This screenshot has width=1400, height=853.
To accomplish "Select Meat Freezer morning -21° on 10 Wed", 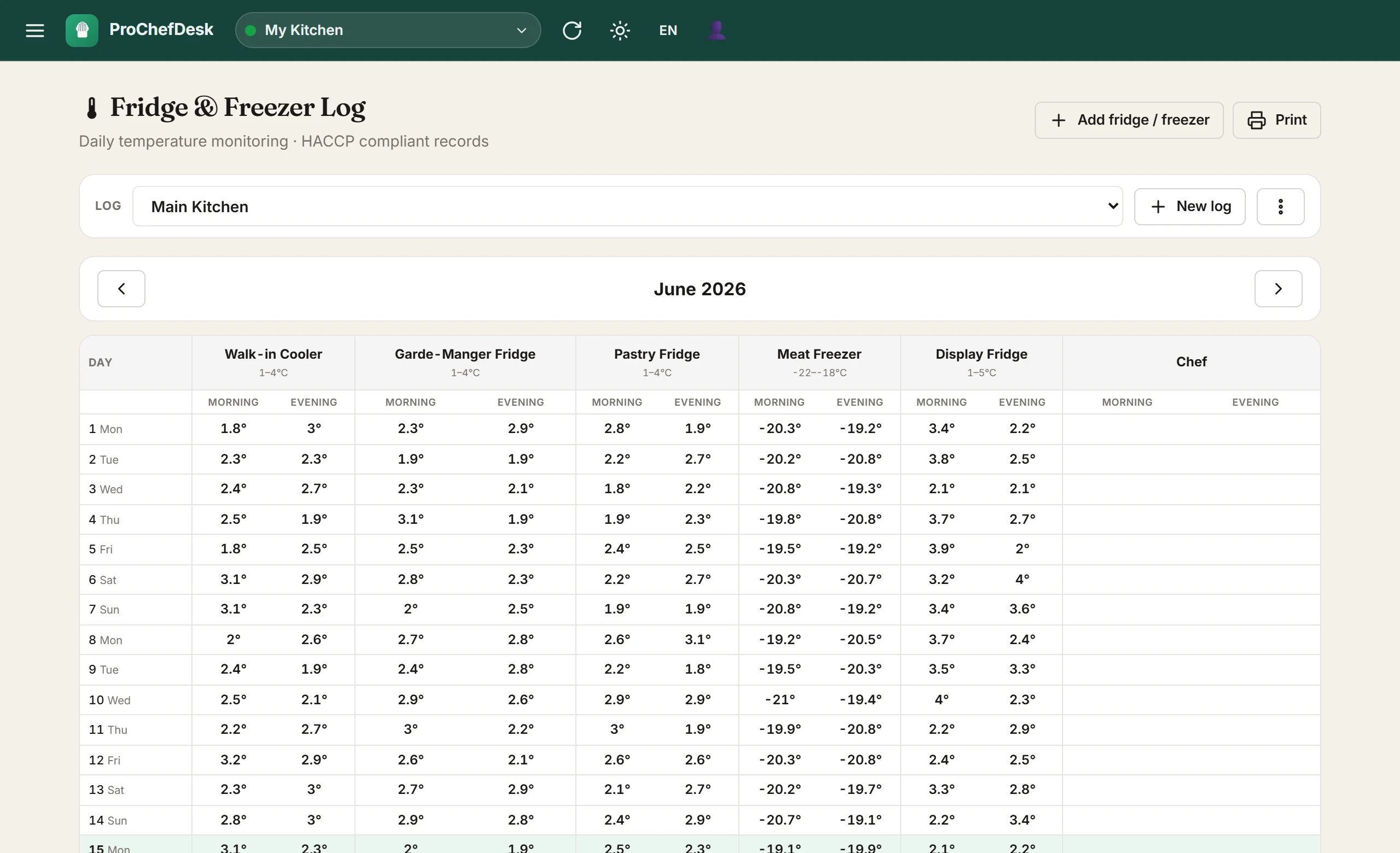I will pyautogui.click(x=779, y=700).
